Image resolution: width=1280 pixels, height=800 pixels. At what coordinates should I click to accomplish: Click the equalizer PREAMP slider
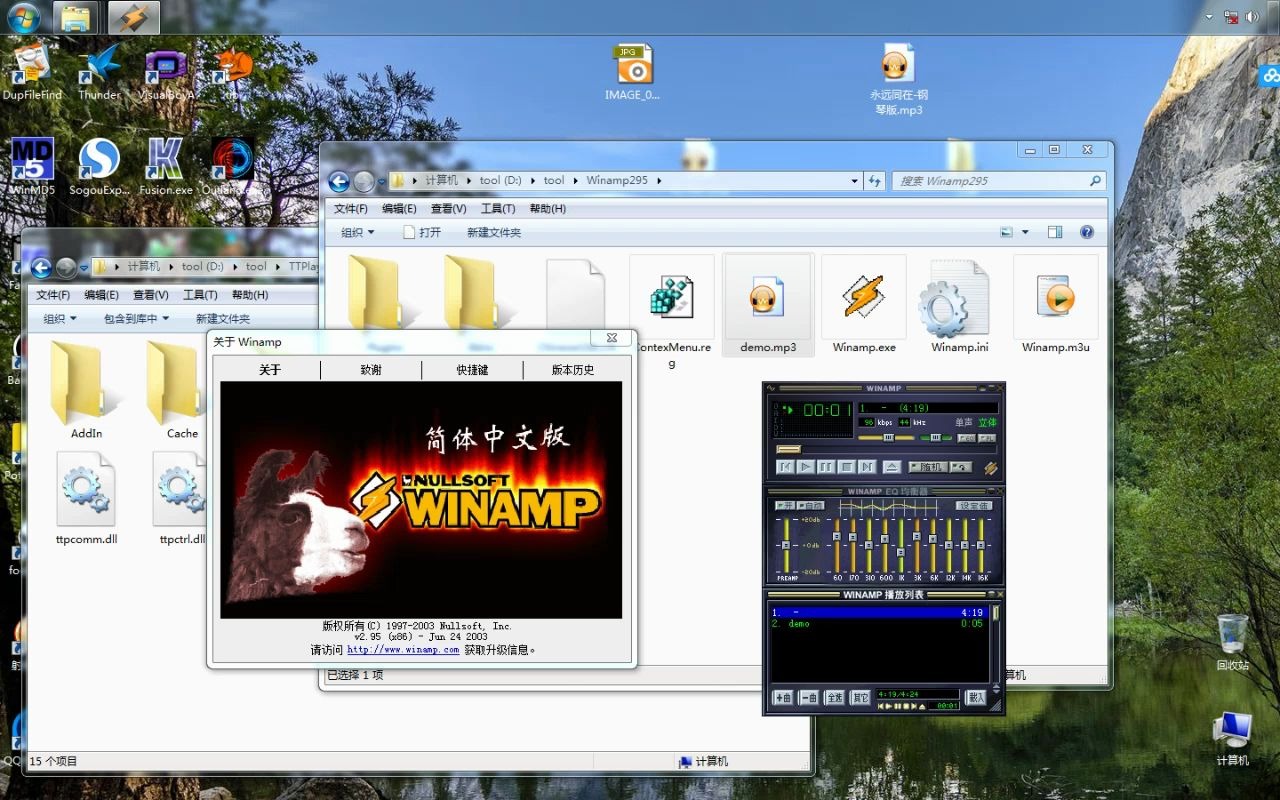click(786, 545)
